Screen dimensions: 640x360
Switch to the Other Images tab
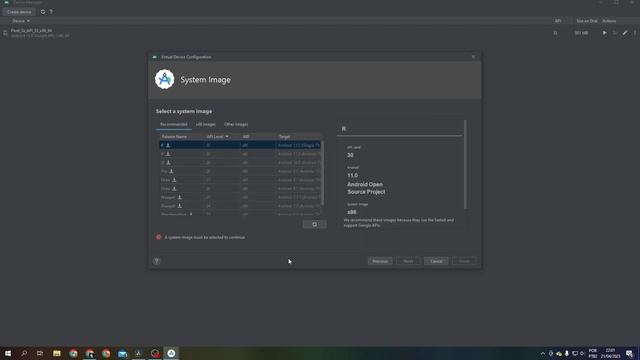(x=236, y=124)
